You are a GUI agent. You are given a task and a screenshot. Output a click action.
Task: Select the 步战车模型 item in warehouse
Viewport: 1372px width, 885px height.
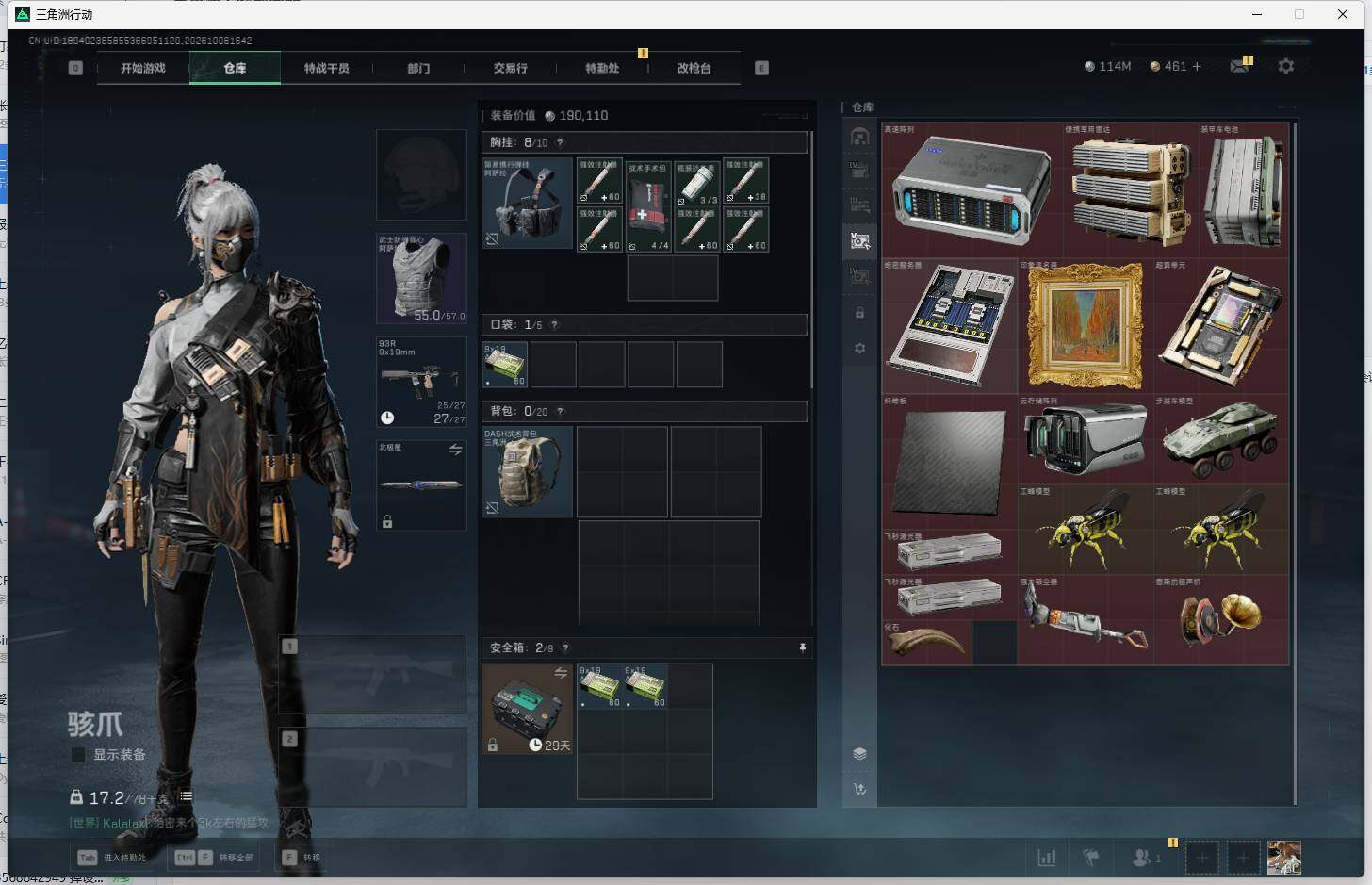[x=1221, y=439]
